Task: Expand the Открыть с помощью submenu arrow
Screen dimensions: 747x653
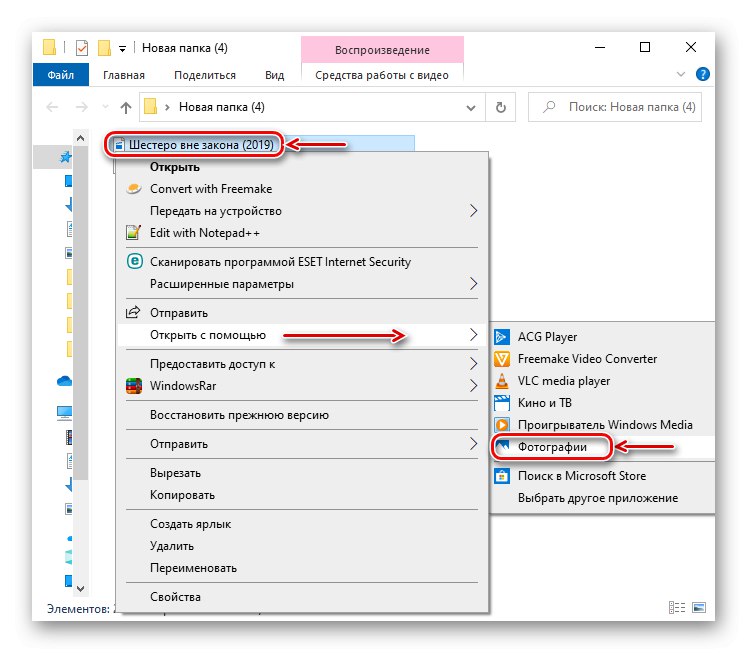Action: coord(474,335)
